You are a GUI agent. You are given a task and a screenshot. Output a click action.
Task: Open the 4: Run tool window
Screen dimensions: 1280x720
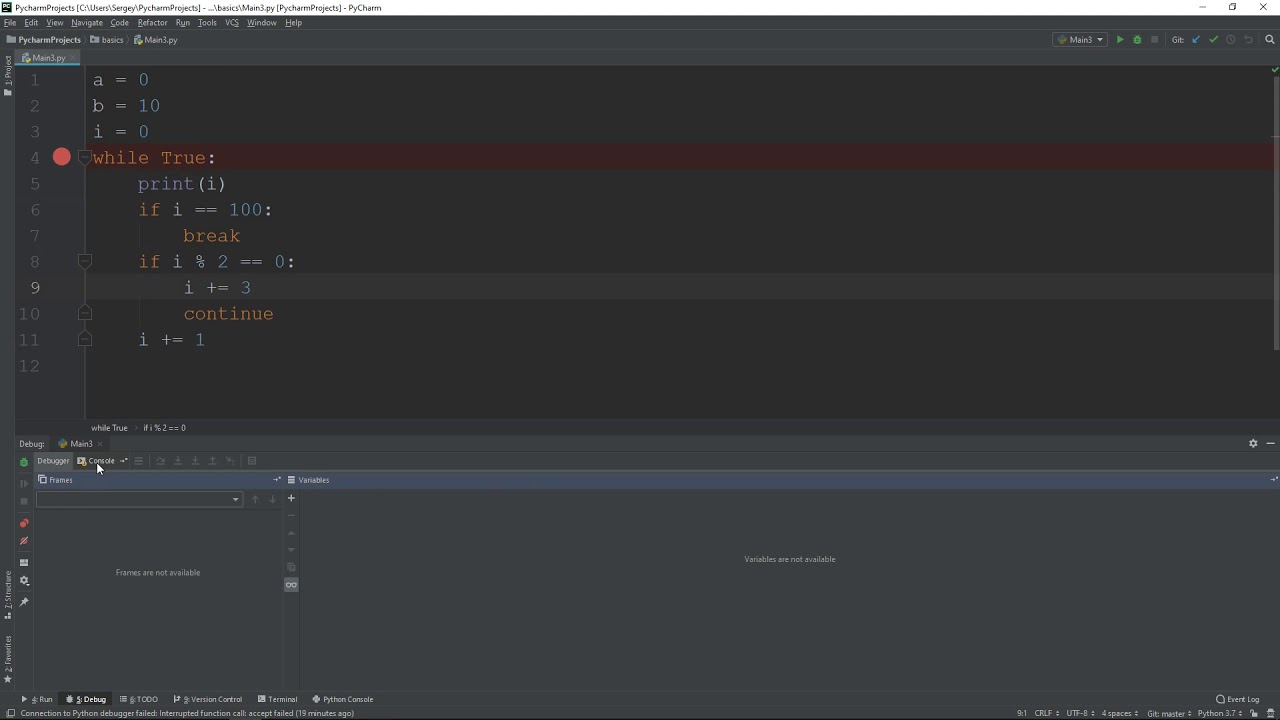(37, 699)
